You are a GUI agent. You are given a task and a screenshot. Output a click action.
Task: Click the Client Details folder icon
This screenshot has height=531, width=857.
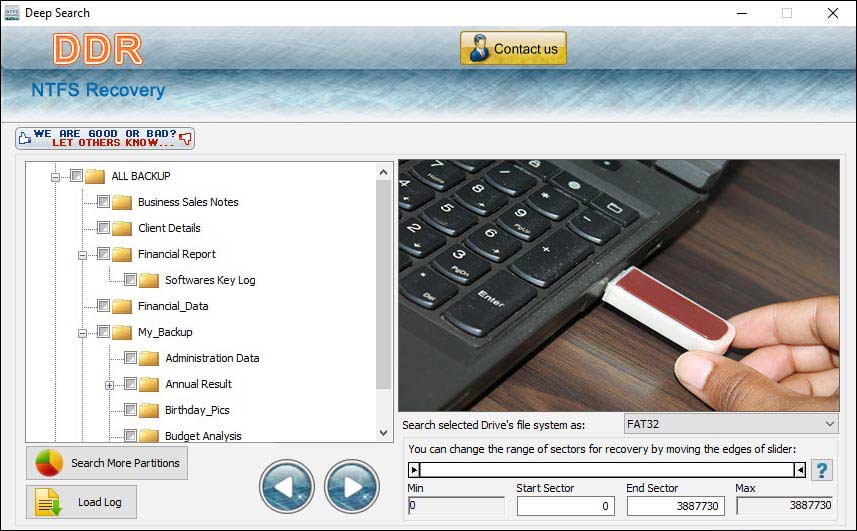[122, 228]
